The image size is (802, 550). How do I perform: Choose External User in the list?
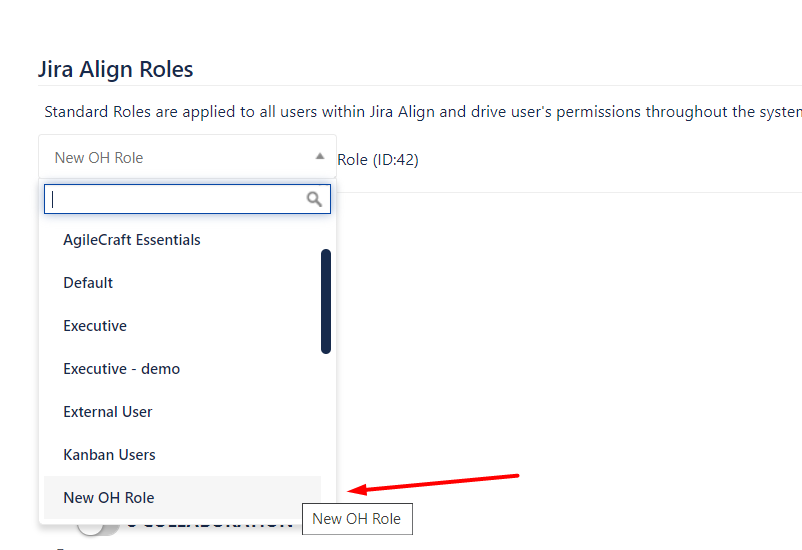point(108,412)
